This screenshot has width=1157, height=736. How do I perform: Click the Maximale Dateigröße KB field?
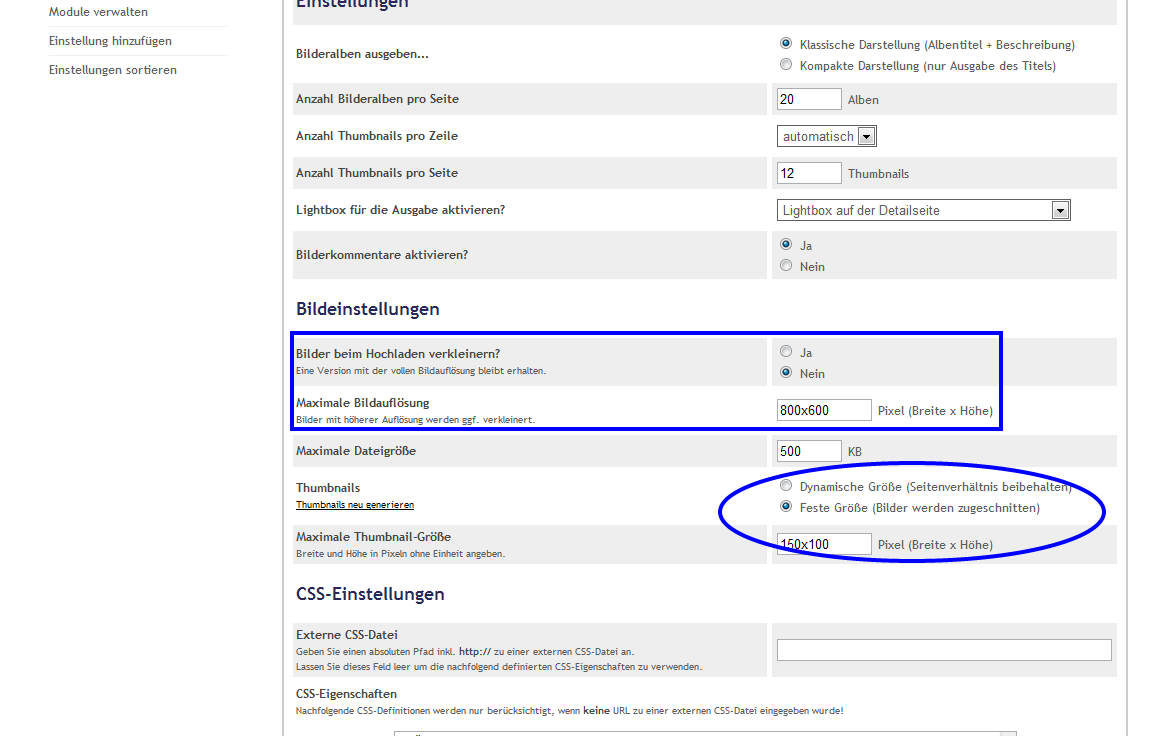tap(808, 451)
